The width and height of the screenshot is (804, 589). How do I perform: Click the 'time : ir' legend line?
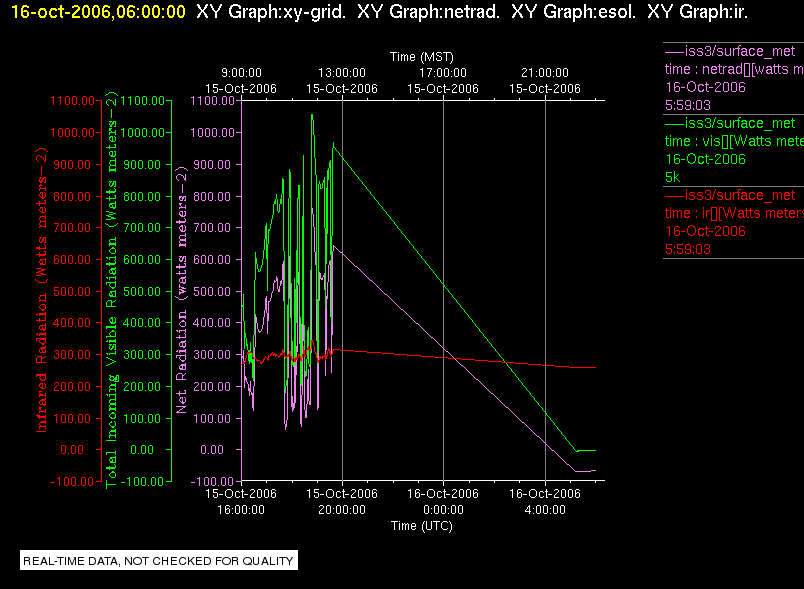point(734,213)
